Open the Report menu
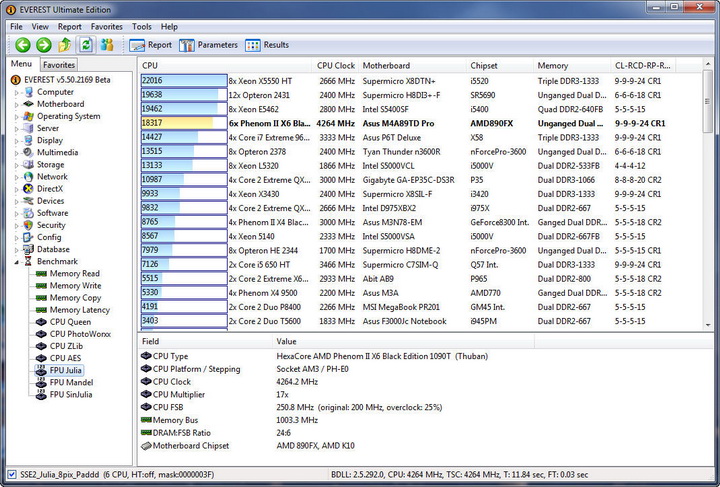 click(69, 27)
